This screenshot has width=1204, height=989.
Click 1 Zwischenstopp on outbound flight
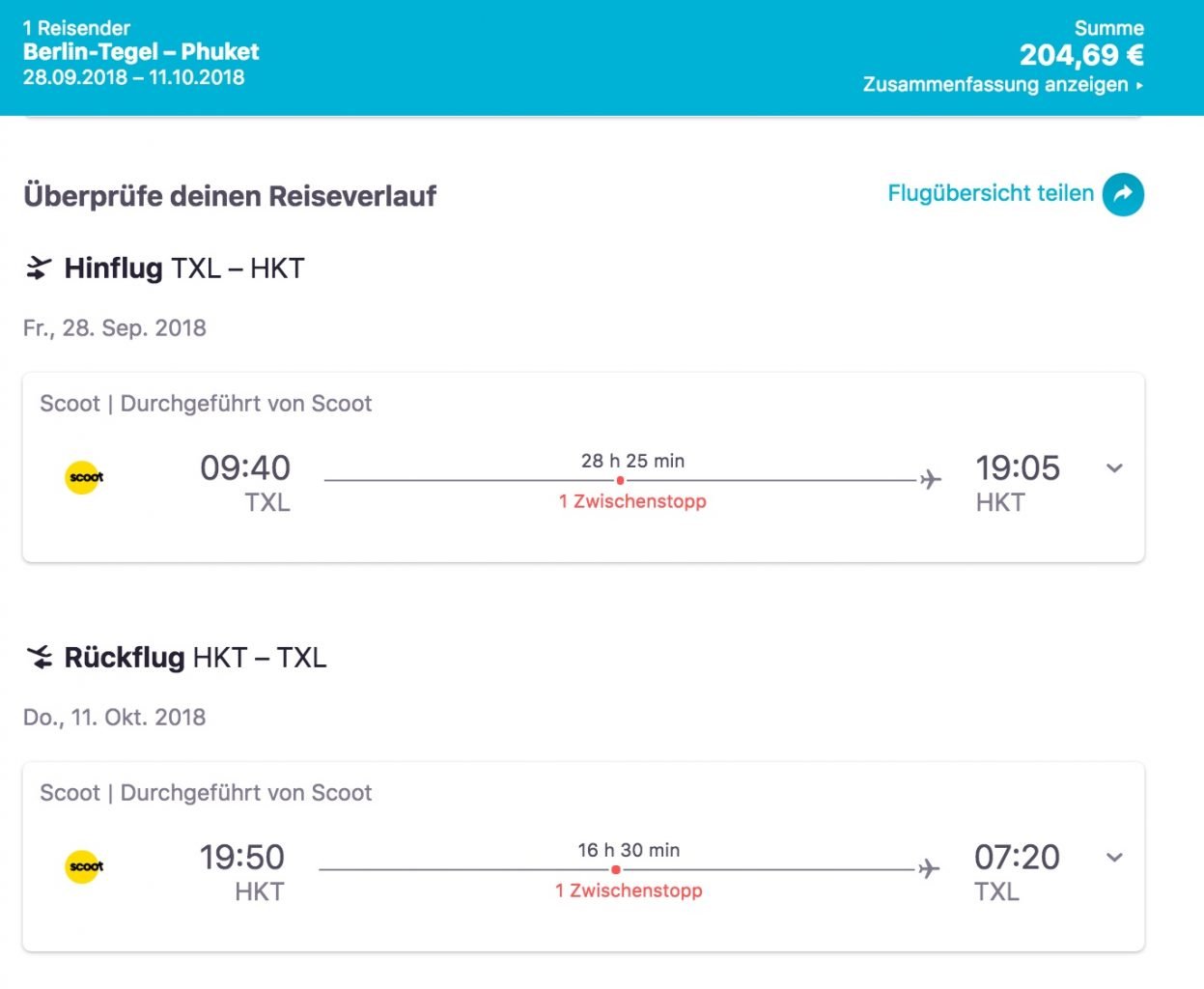(x=632, y=501)
